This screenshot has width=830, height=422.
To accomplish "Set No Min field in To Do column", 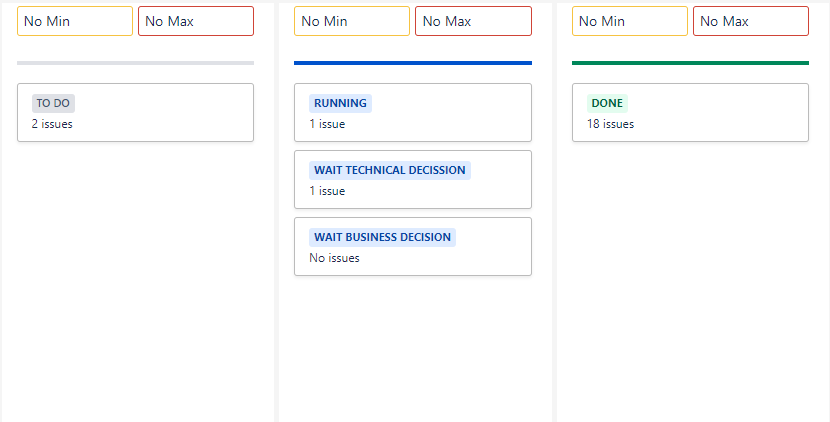I will [x=75, y=21].
